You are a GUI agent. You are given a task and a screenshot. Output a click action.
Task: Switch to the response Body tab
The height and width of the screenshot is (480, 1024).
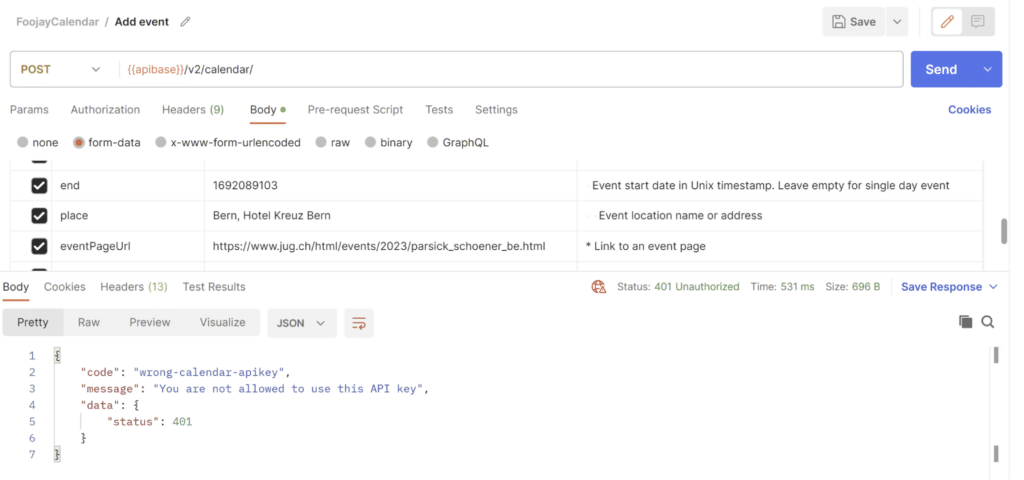pyautogui.click(x=16, y=287)
